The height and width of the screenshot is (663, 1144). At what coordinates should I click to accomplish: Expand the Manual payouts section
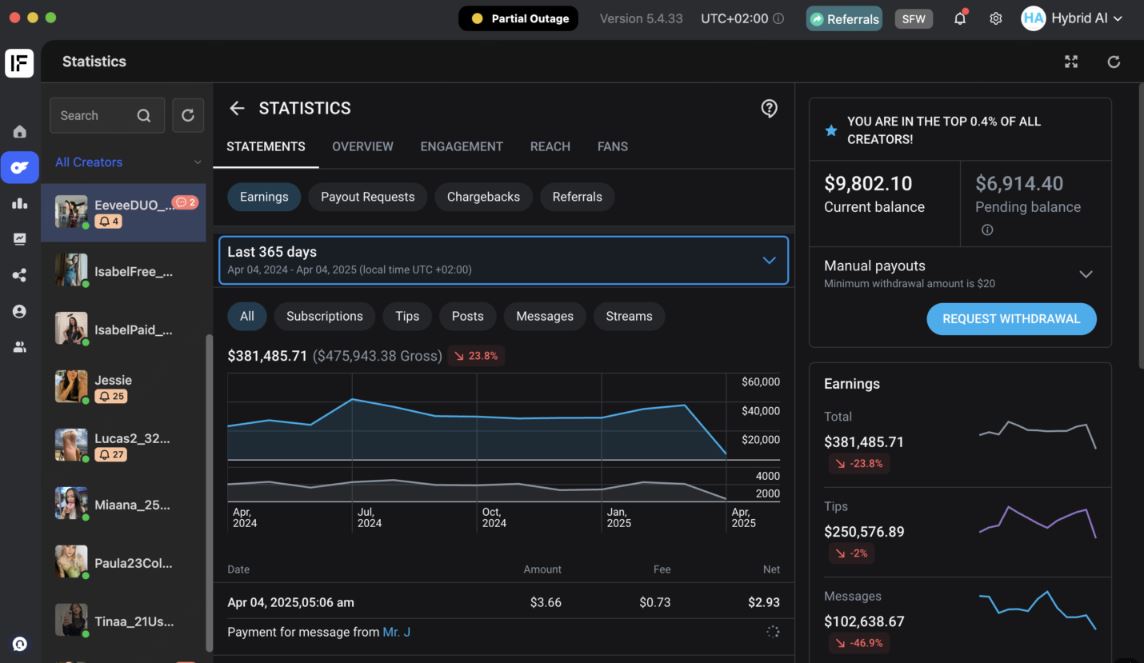pos(1085,274)
